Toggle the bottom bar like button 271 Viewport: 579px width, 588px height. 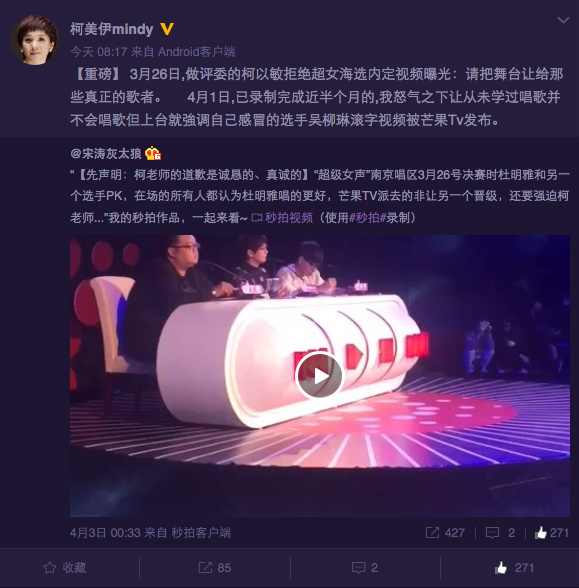(x=514, y=567)
